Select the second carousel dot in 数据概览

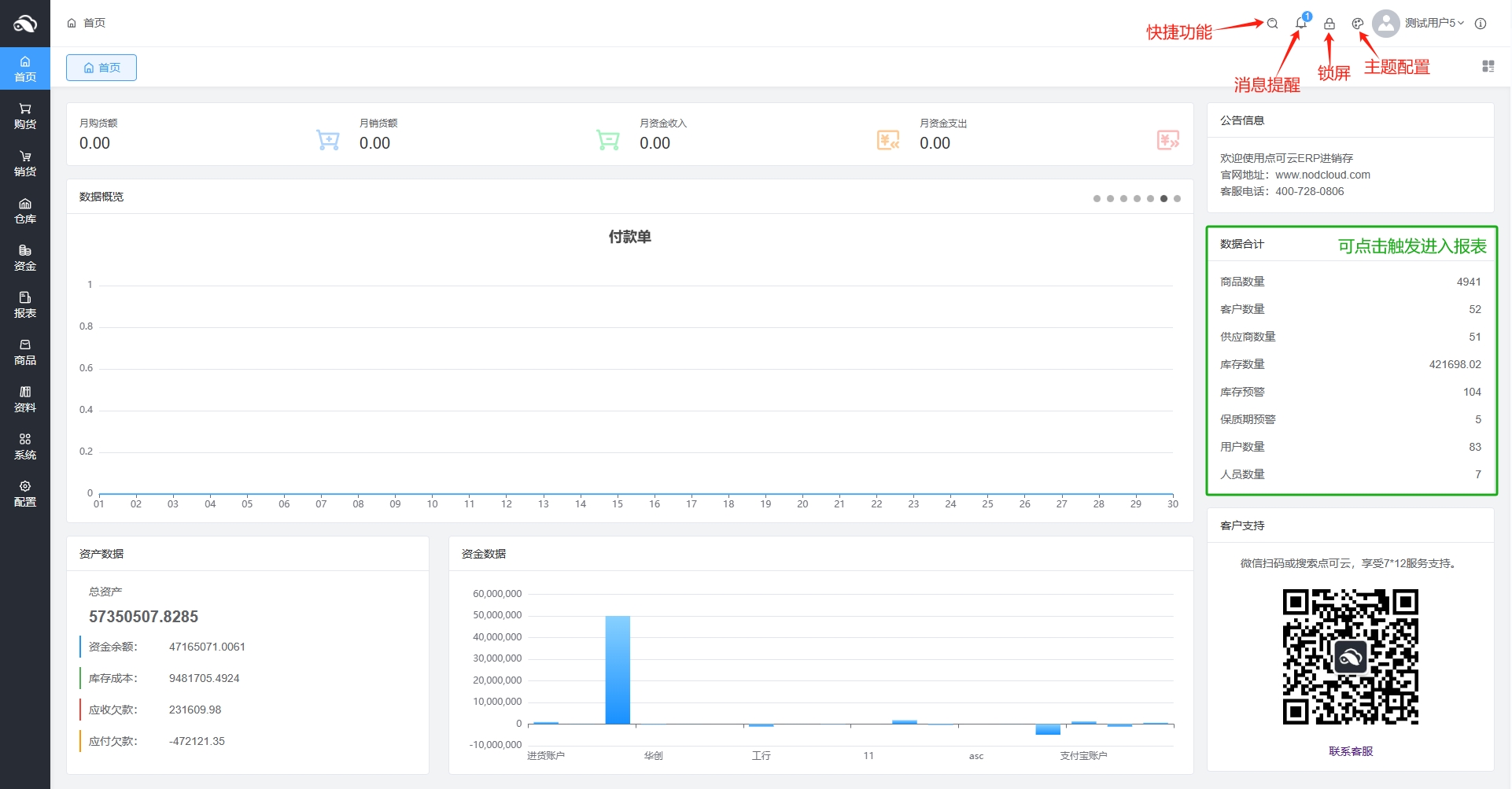1110,199
